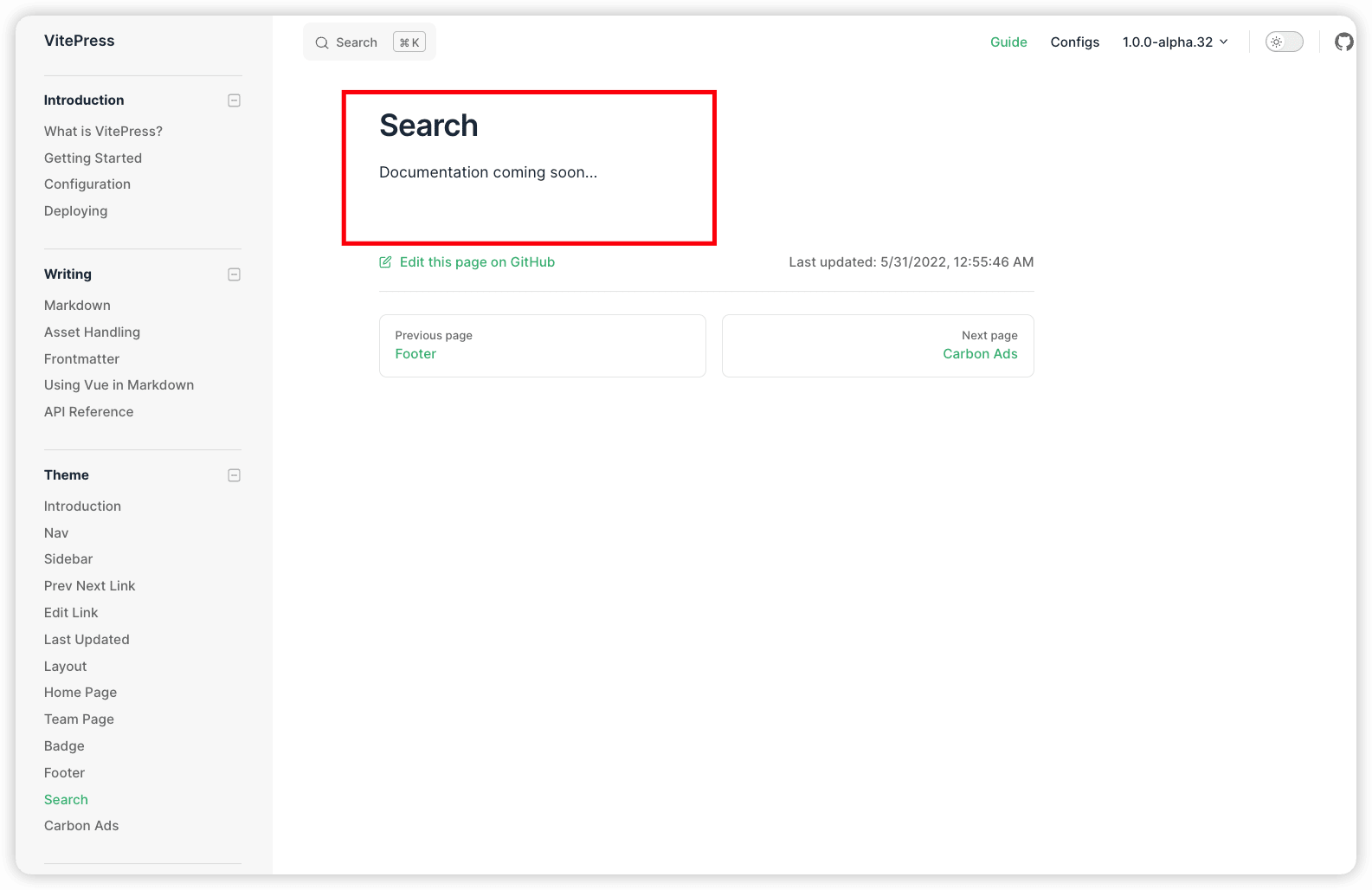The height and width of the screenshot is (890, 1372).
Task: Open Using Vue in Markdown page
Action: coord(119,385)
